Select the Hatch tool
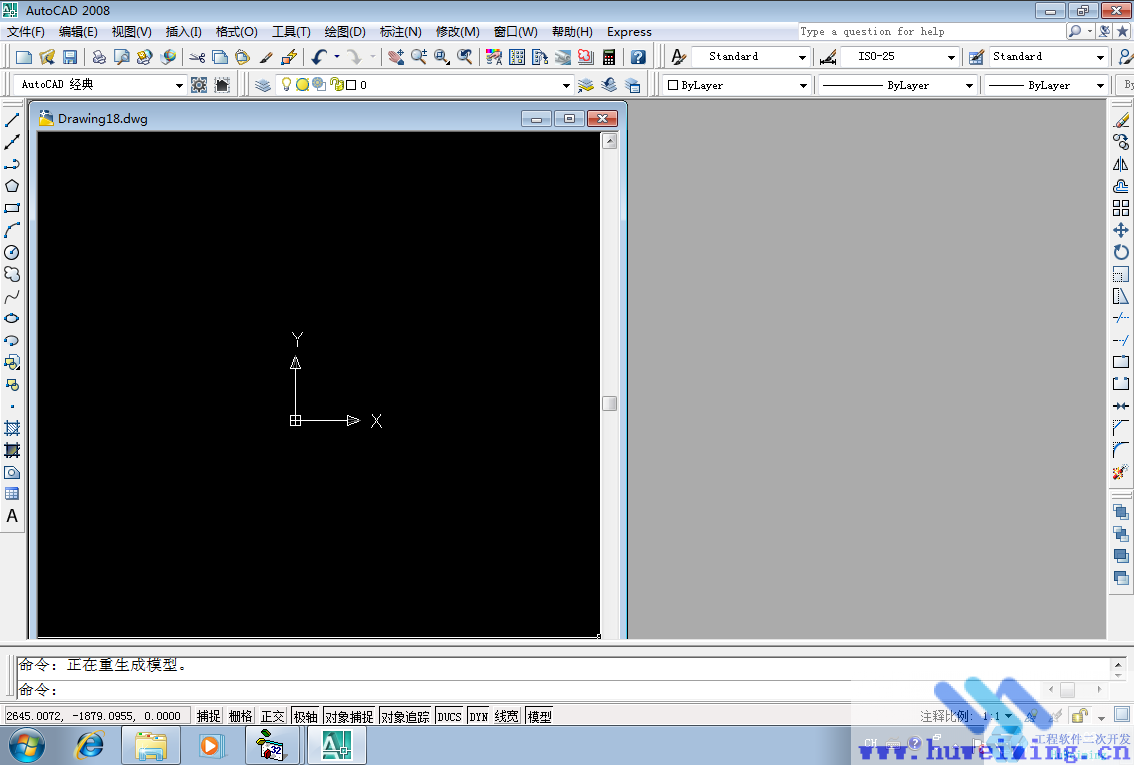Image resolution: width=1134 pixels, height=765 pixels. [x=12, y=428]
